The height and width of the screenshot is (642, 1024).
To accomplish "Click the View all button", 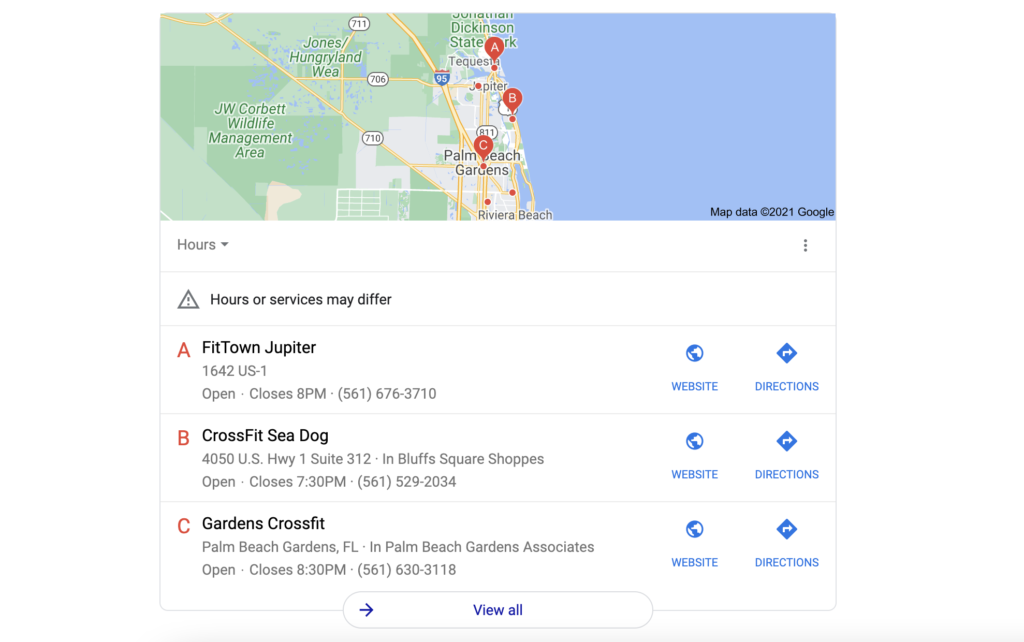I will [497, 610].
